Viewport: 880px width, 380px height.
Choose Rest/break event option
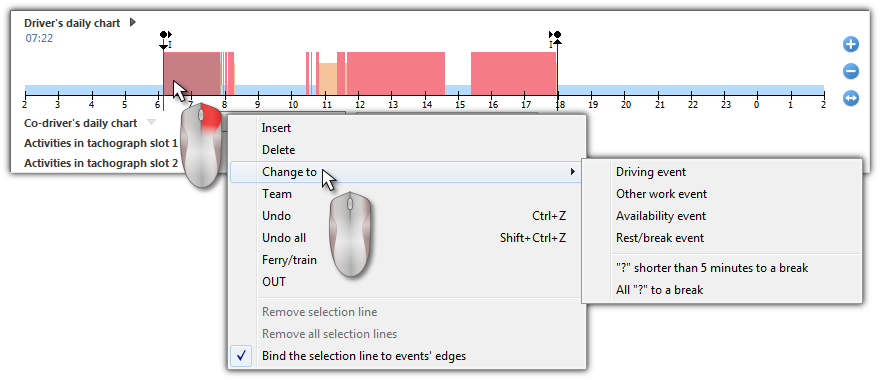click(660, 238)
